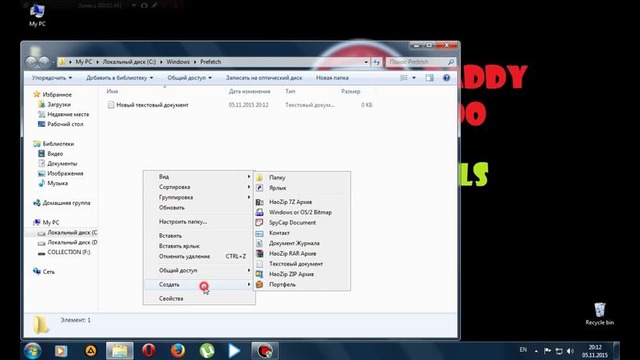The width and height of the screenshot is (640, 360).
Task: Click Обновить in the context menu
Action: pyautogui.click(x=199, y=207)
